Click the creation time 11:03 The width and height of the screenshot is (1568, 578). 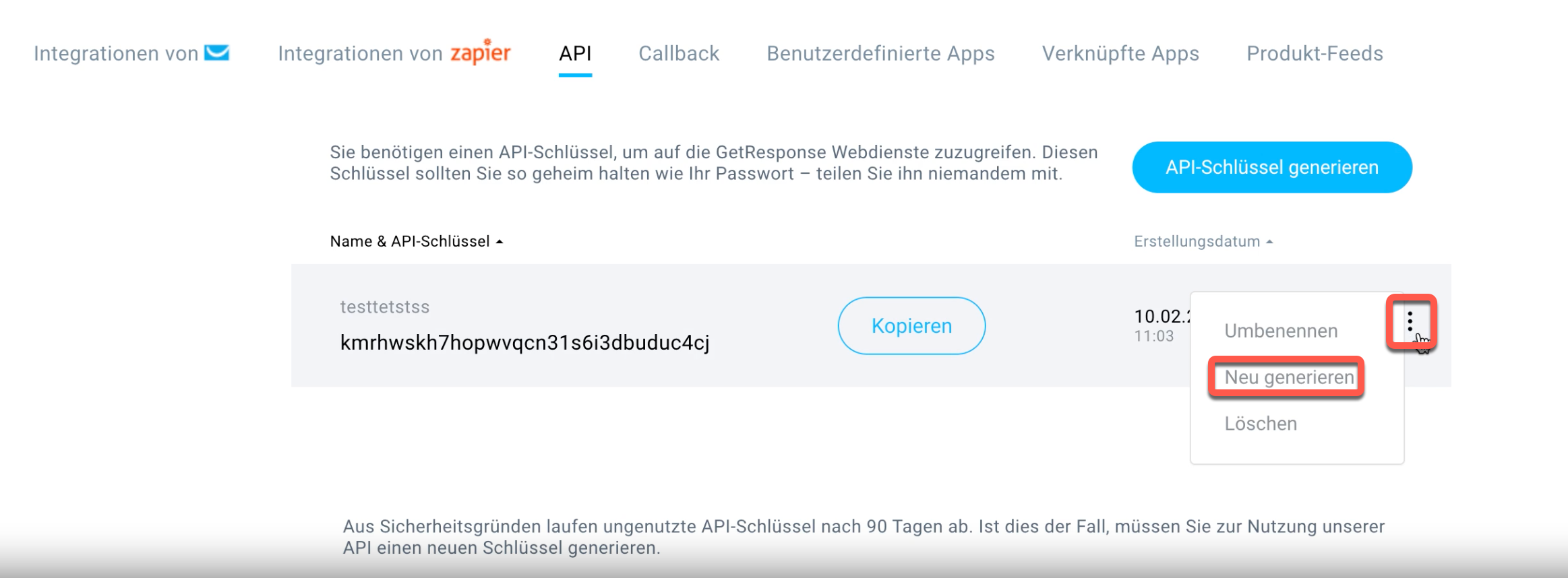pyautogui.click(x=1153, y=336)
